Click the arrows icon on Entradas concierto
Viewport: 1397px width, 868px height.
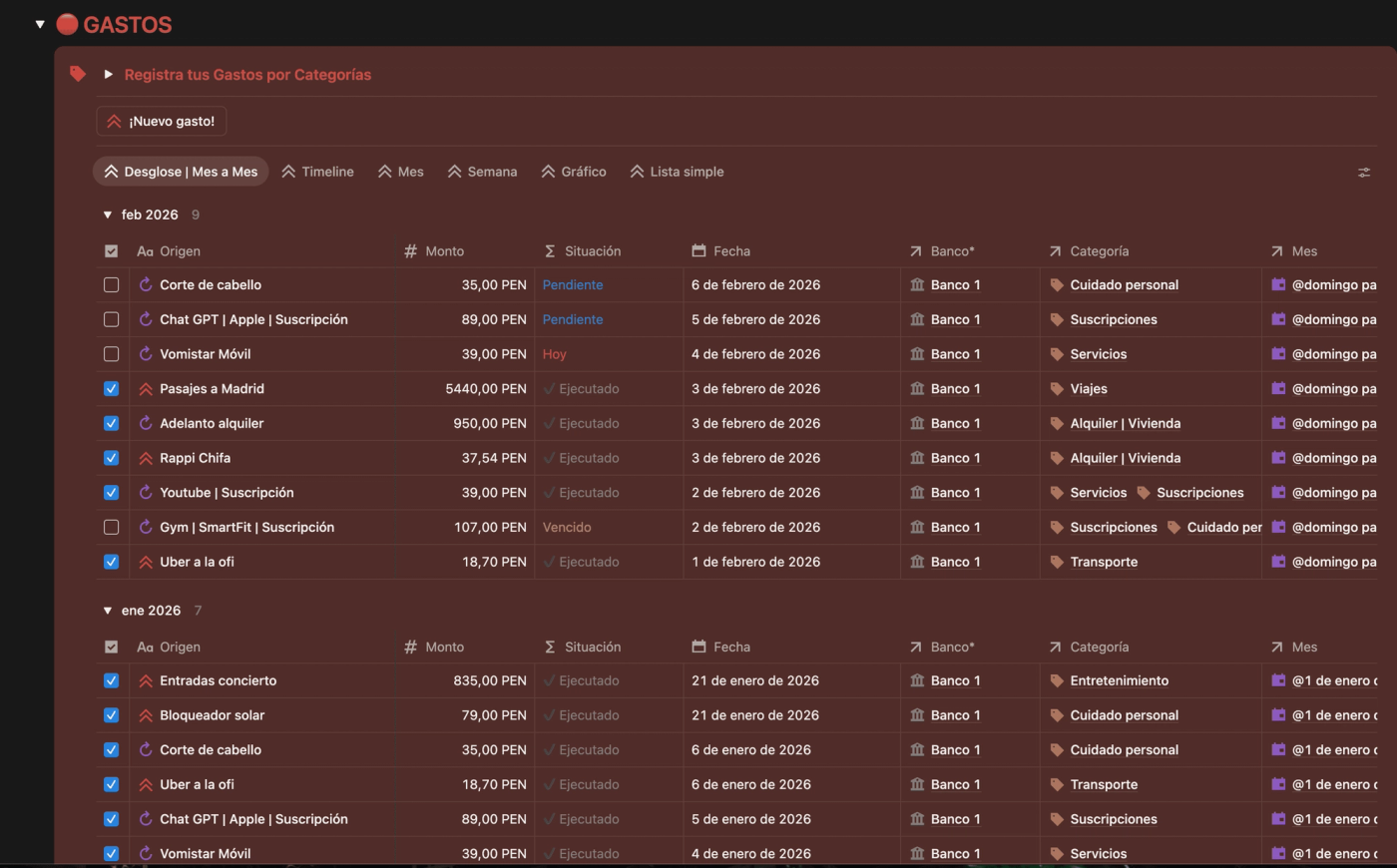[146, 680]
